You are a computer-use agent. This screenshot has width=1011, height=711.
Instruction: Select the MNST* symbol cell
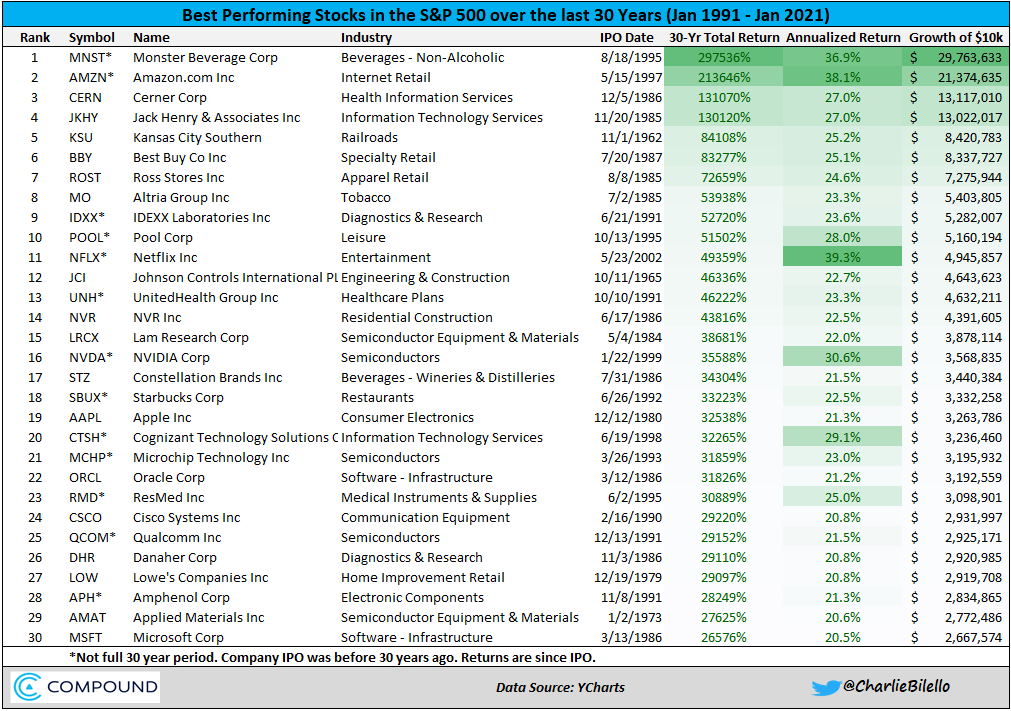pyautogui.click(x=90, y=57)
